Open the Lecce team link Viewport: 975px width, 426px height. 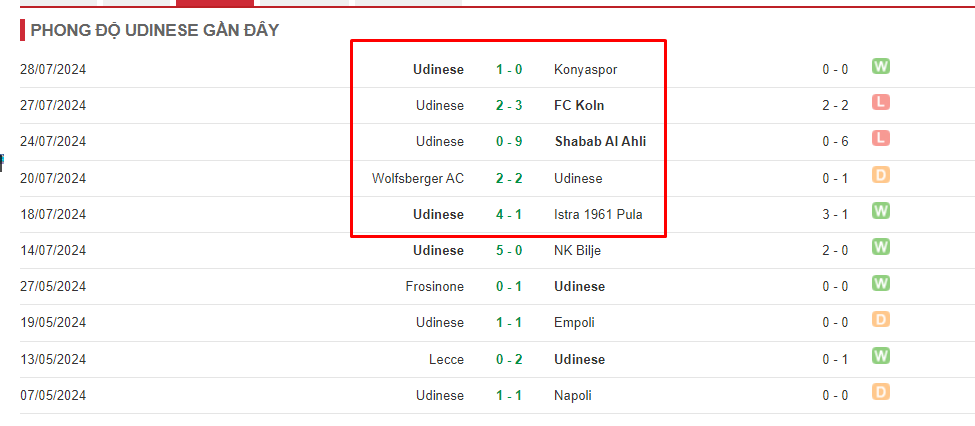click(446, 359)
